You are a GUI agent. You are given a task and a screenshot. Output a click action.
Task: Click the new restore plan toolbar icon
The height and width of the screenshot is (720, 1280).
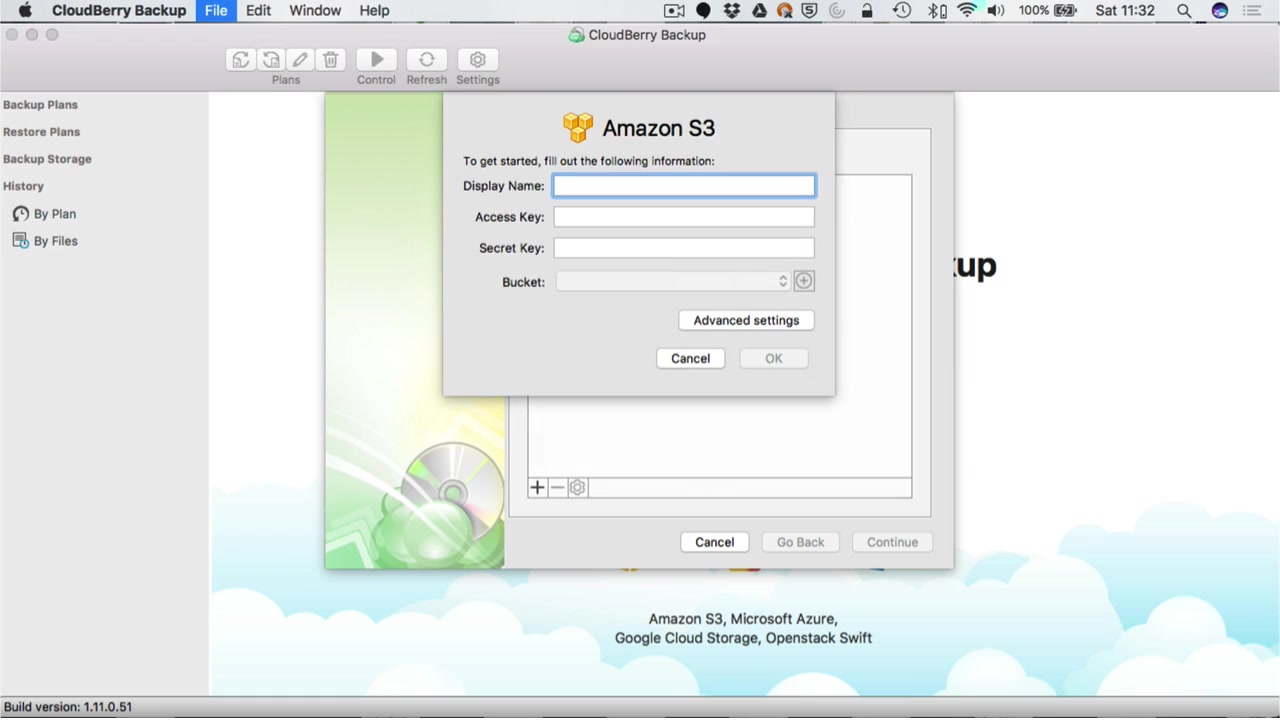(x=271, y=60)
